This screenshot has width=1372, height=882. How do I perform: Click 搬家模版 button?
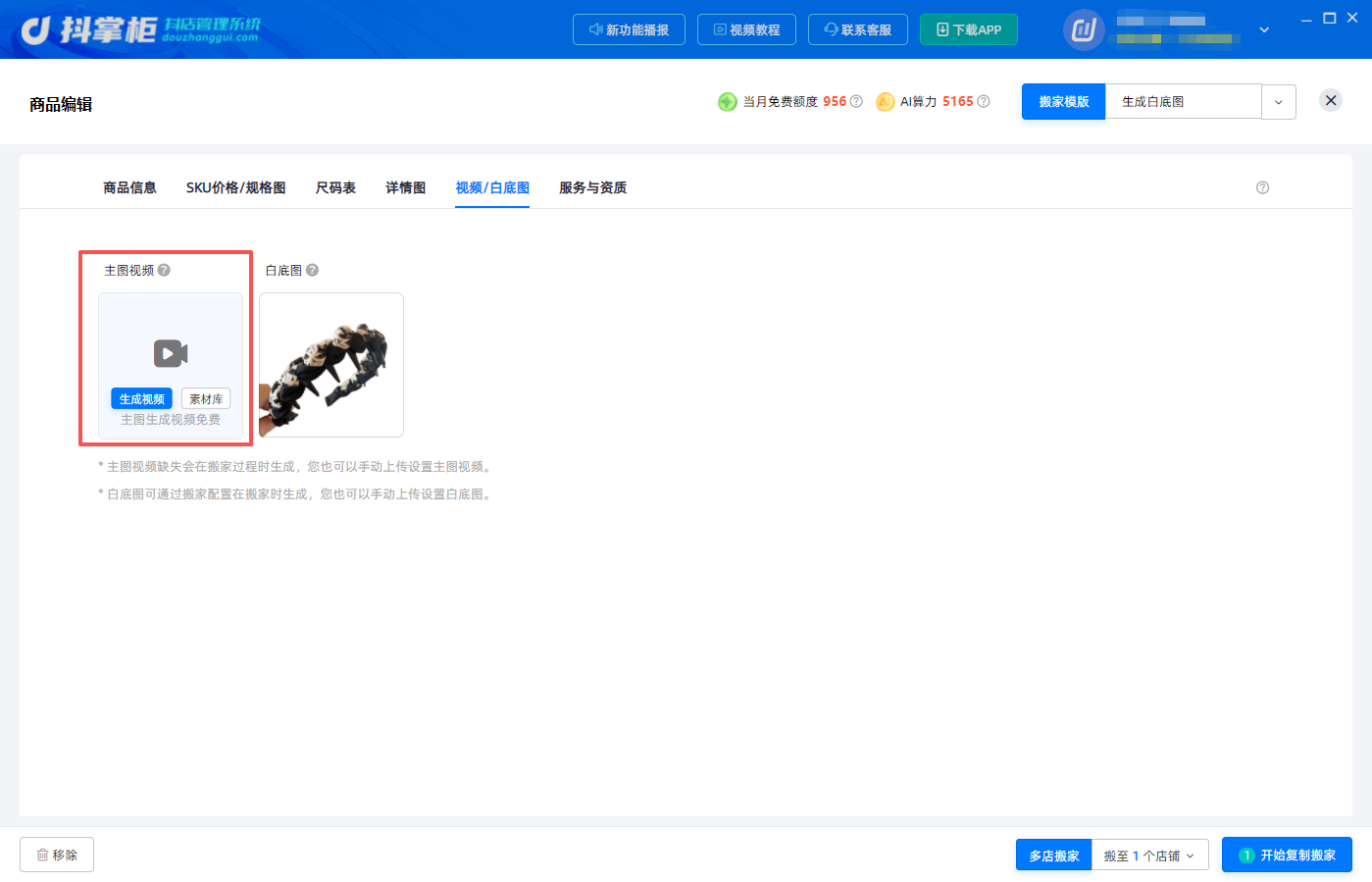point(1064,102)
